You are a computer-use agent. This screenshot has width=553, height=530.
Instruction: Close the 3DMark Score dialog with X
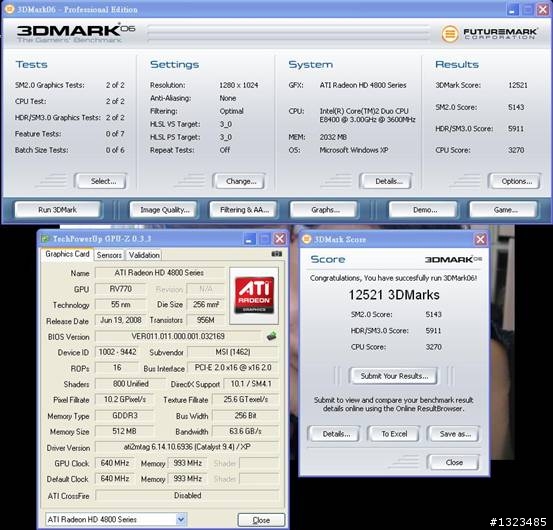pyautogui.click(x=480, y=239)
